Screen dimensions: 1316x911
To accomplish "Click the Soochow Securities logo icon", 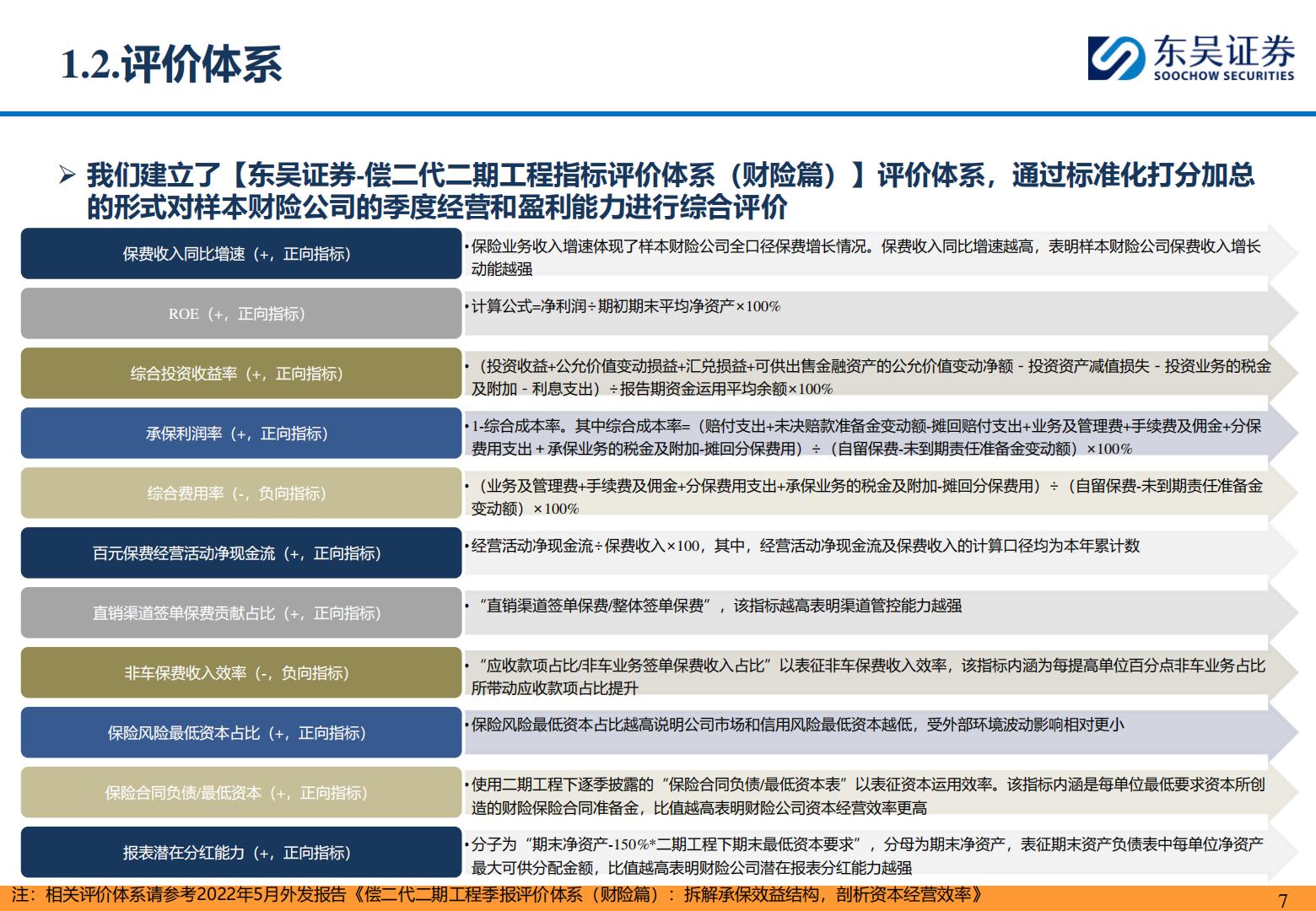I will (1118, 57).
